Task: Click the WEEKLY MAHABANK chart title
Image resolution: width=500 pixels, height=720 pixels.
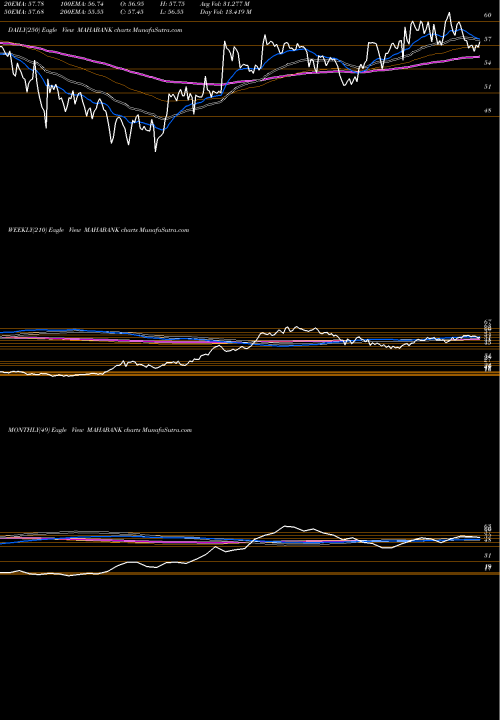Action: point(98,230)
